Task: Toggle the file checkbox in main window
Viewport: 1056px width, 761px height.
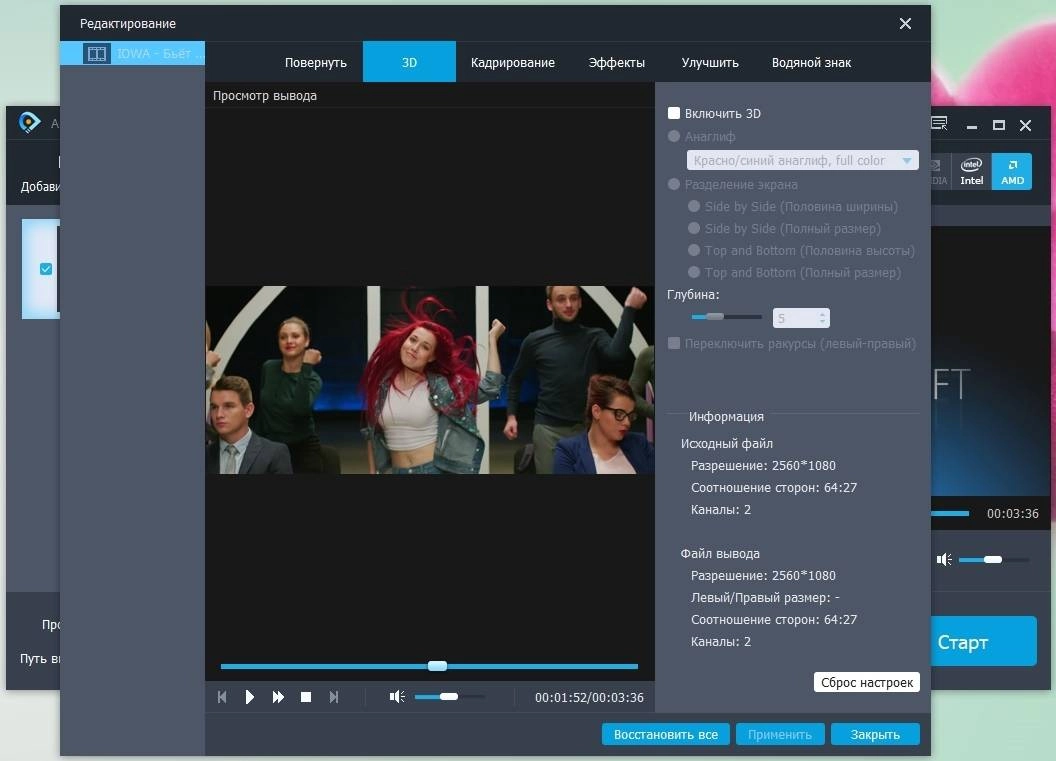Action: click(x=46, y=269)
